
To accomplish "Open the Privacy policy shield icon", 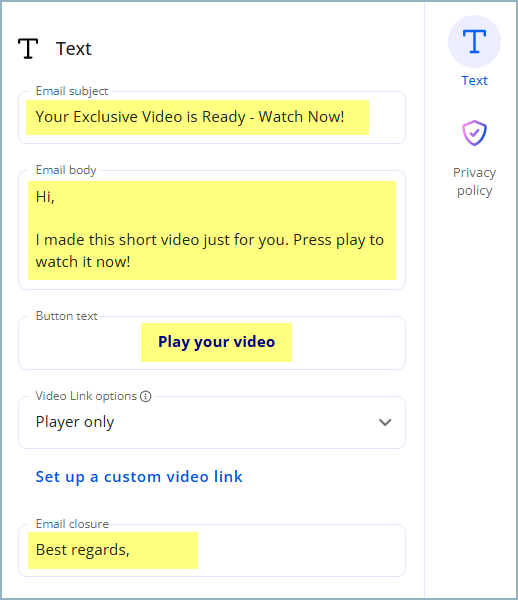I will pyautogui.click(x=474, y=133).
